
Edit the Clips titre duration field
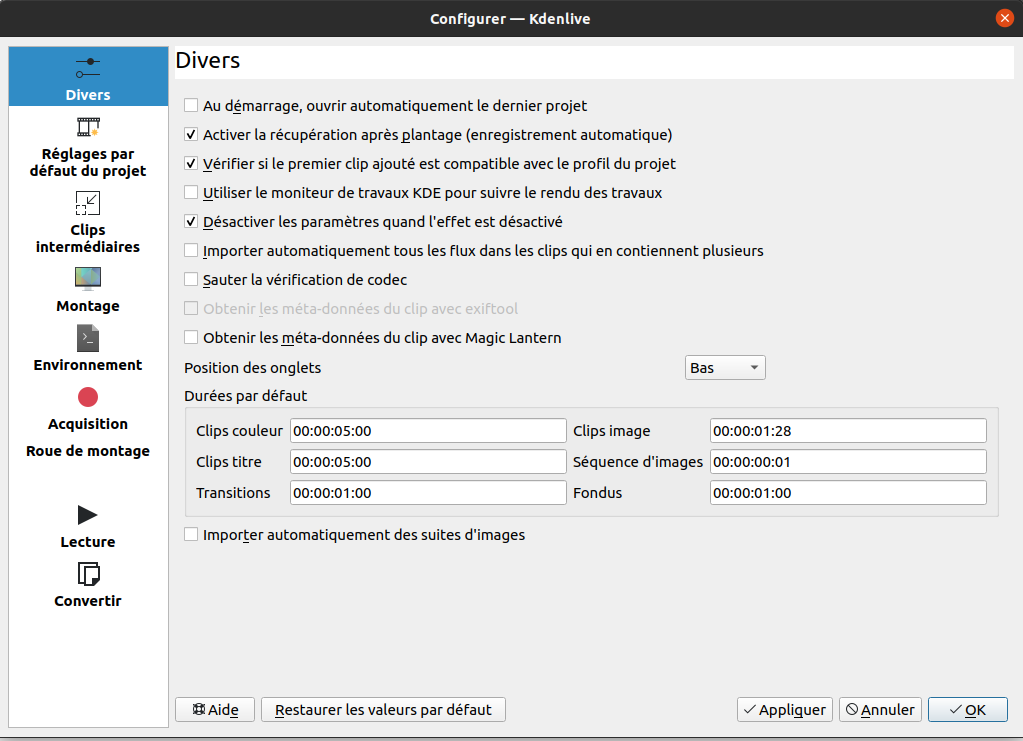click(428, 461)
